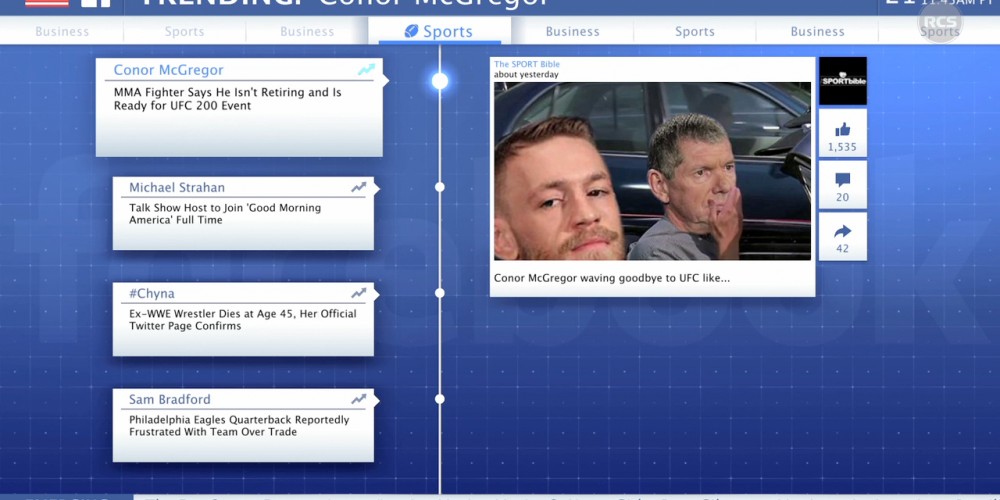Click the trending arrow icon on #Chyna card
The width and height of the screenshot is (1000, 500).
pos(358,293)
